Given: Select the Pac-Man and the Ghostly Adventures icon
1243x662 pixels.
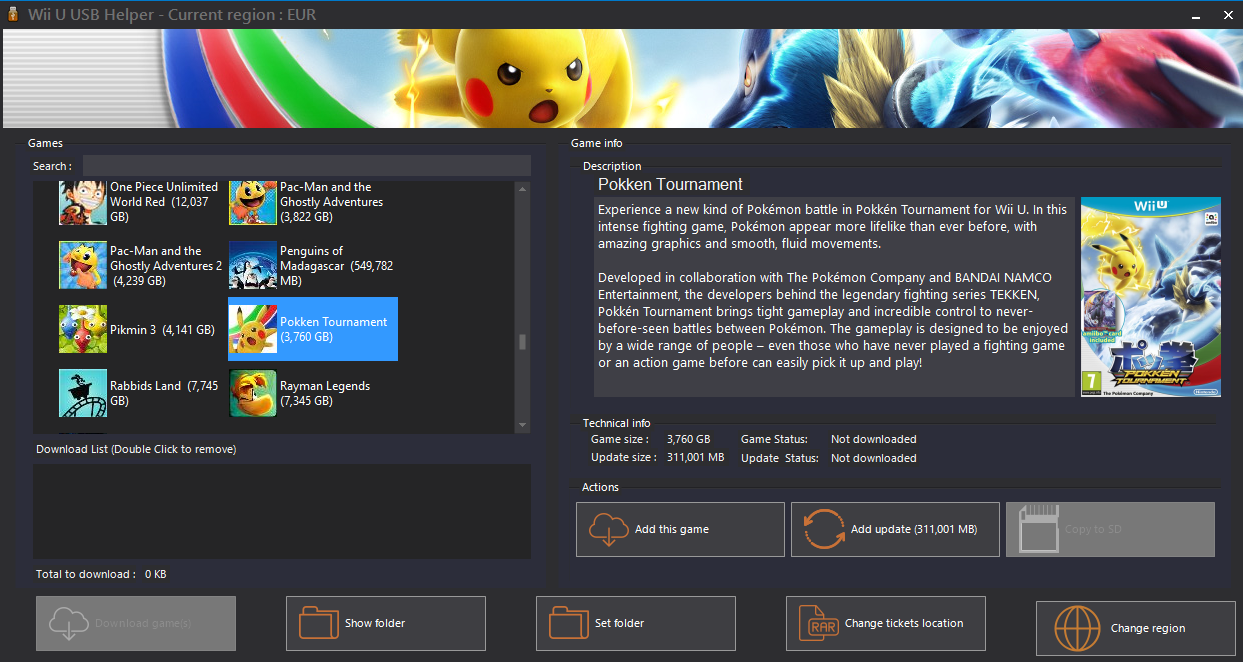Looking at the screenshot, I should (x=253, y=203).
